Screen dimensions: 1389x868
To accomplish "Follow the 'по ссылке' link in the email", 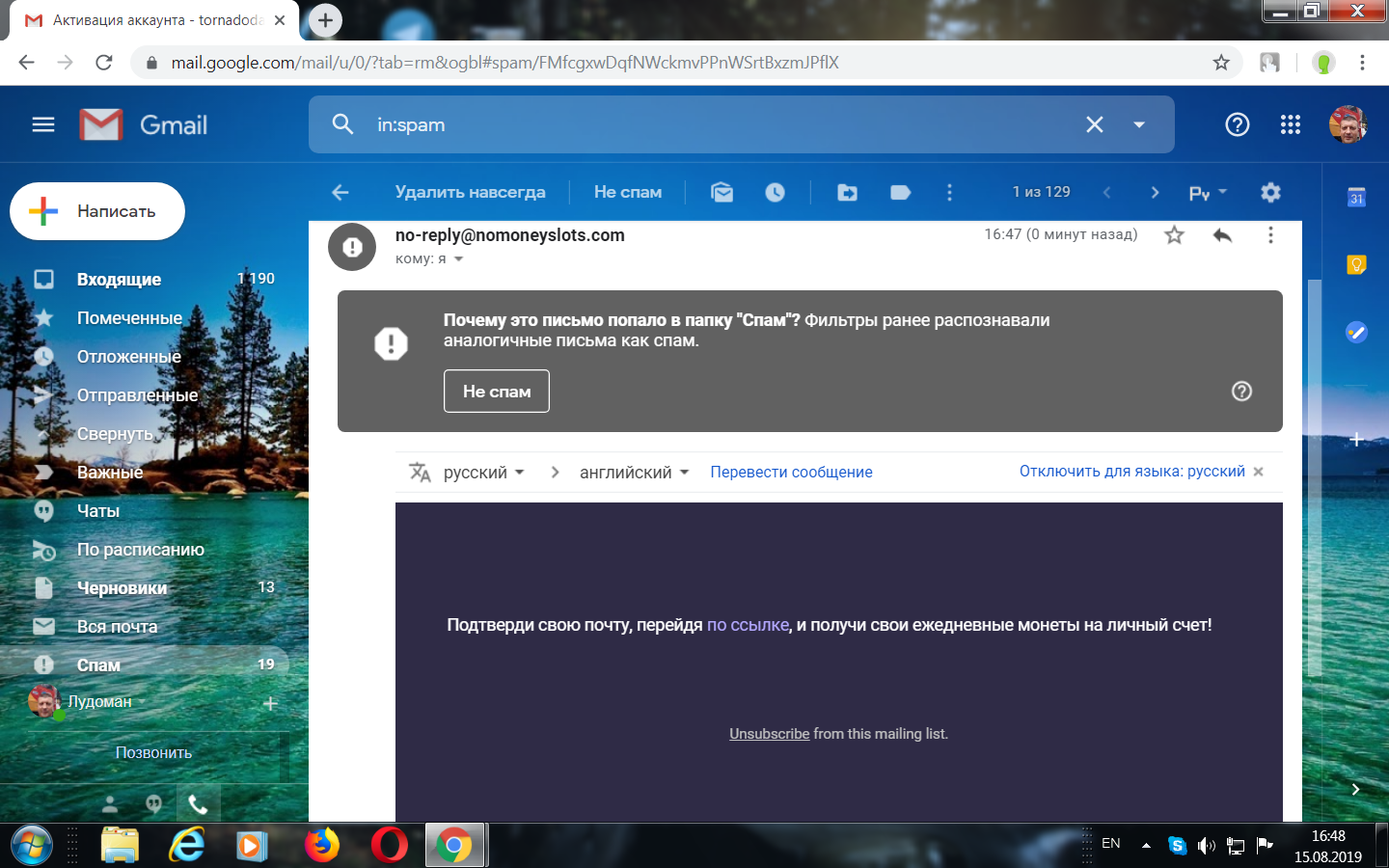I will pos(748,625).
